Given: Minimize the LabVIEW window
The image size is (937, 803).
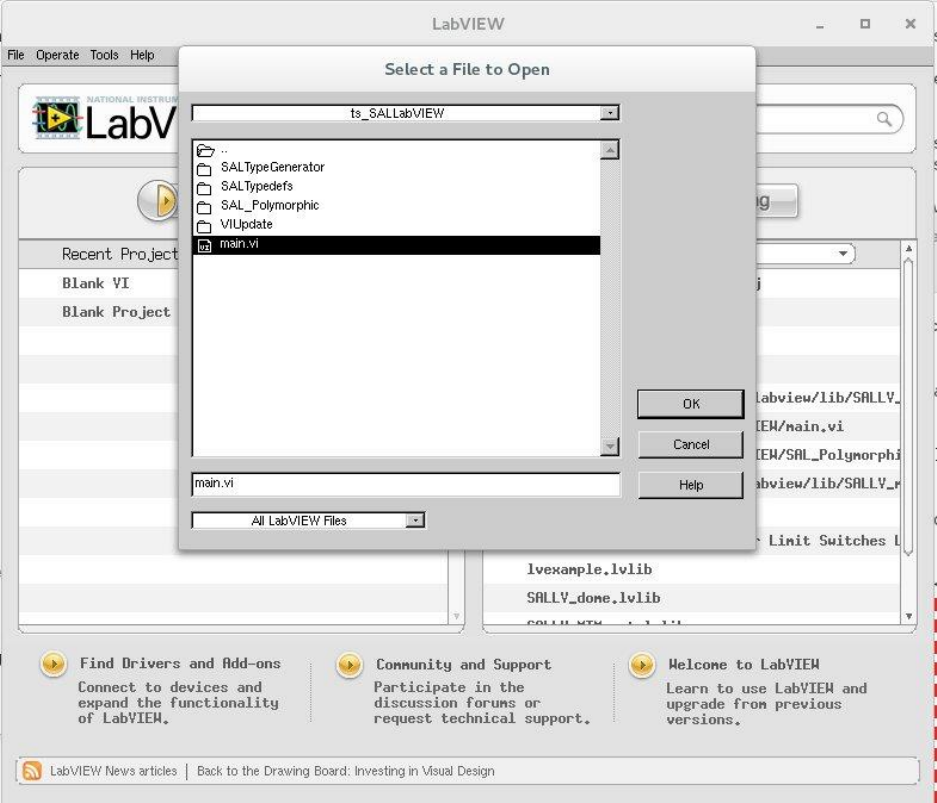Looking at the screenshot, I should click(820, 25).
